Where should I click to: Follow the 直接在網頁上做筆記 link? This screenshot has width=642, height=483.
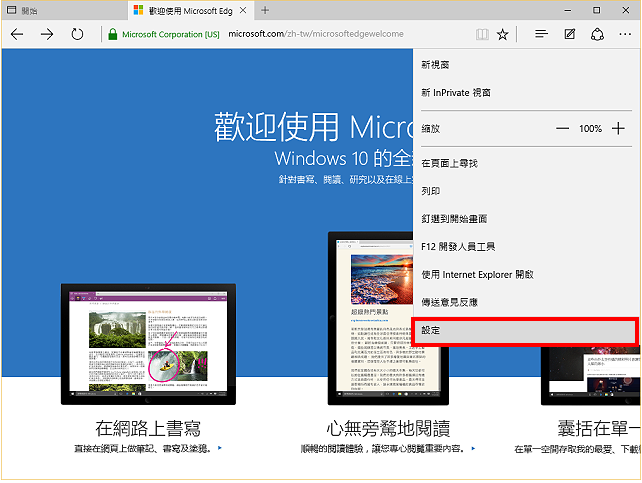[x=148, y=449]
